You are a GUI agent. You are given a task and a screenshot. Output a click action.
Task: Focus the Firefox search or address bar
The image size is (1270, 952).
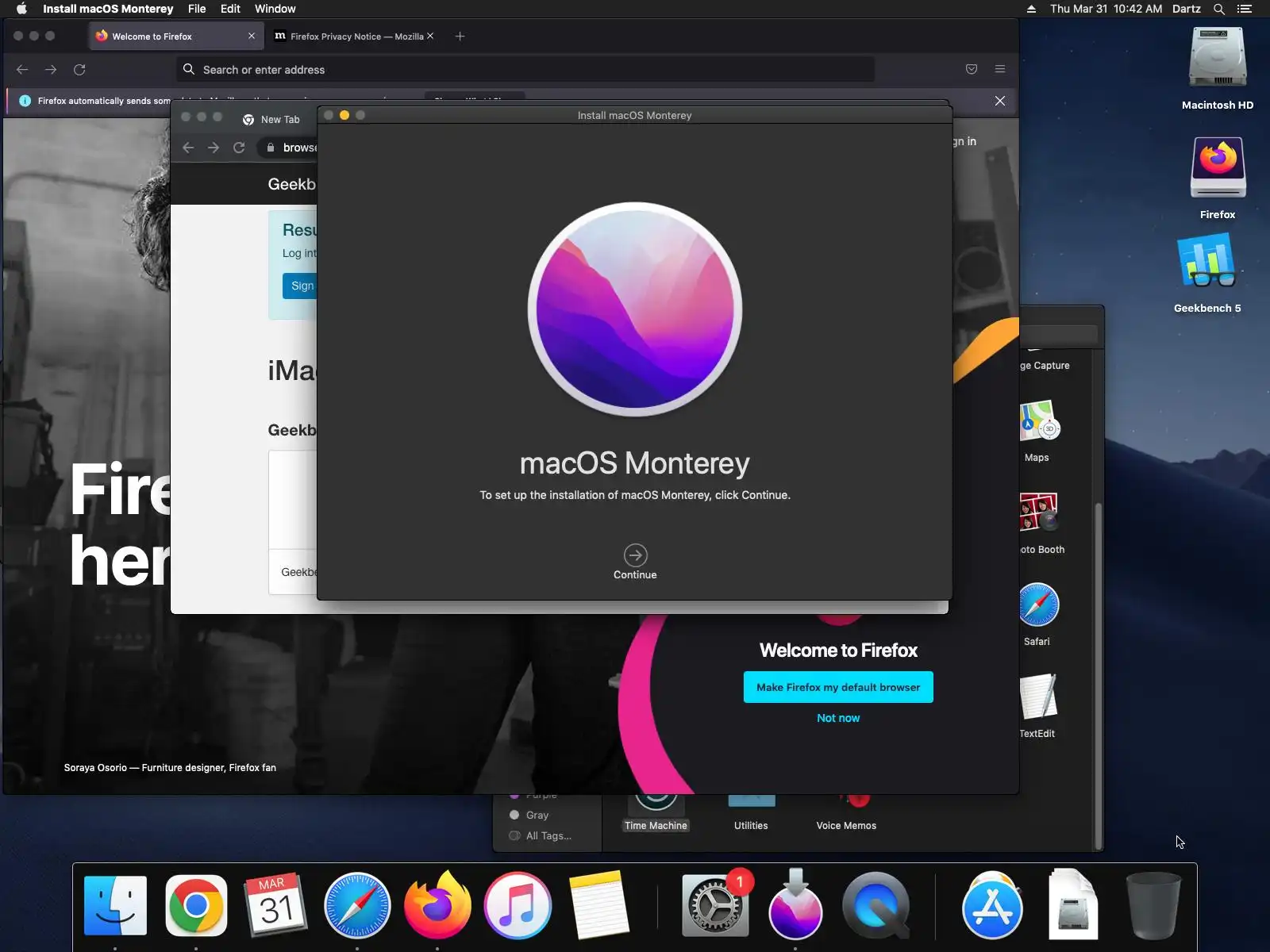click(525, 70)
